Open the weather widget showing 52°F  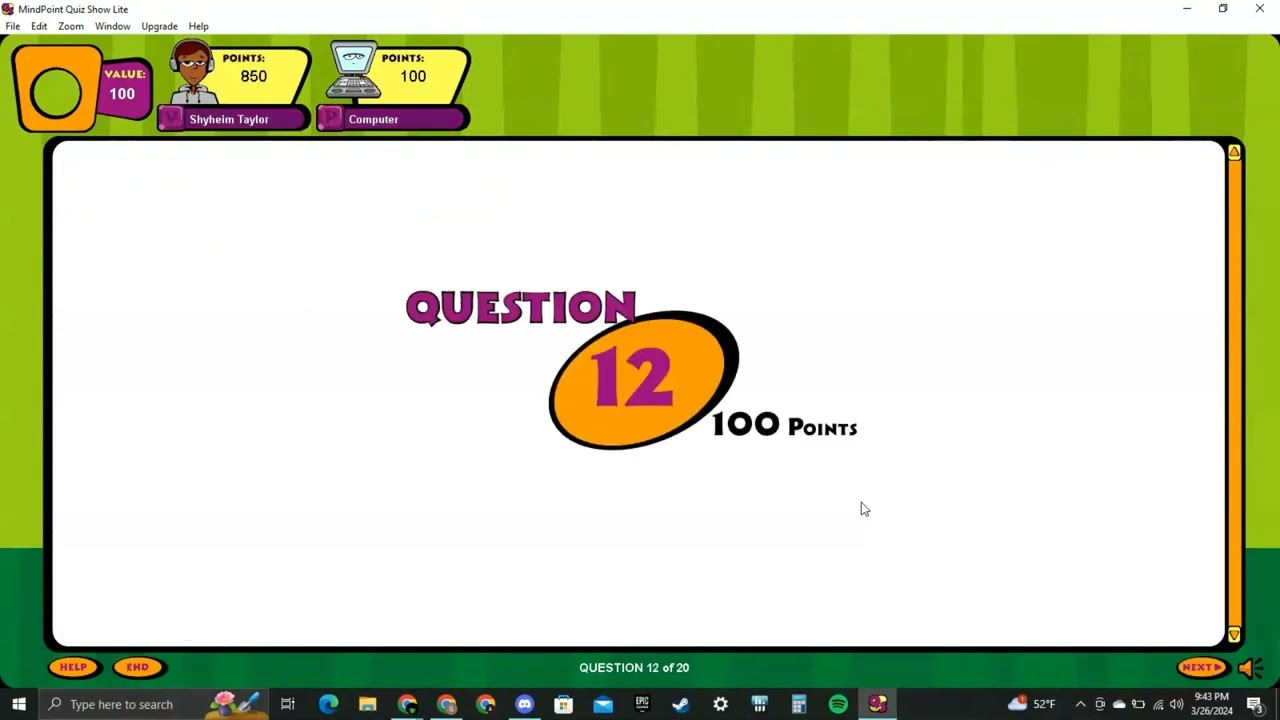[x=1032, y=704]
